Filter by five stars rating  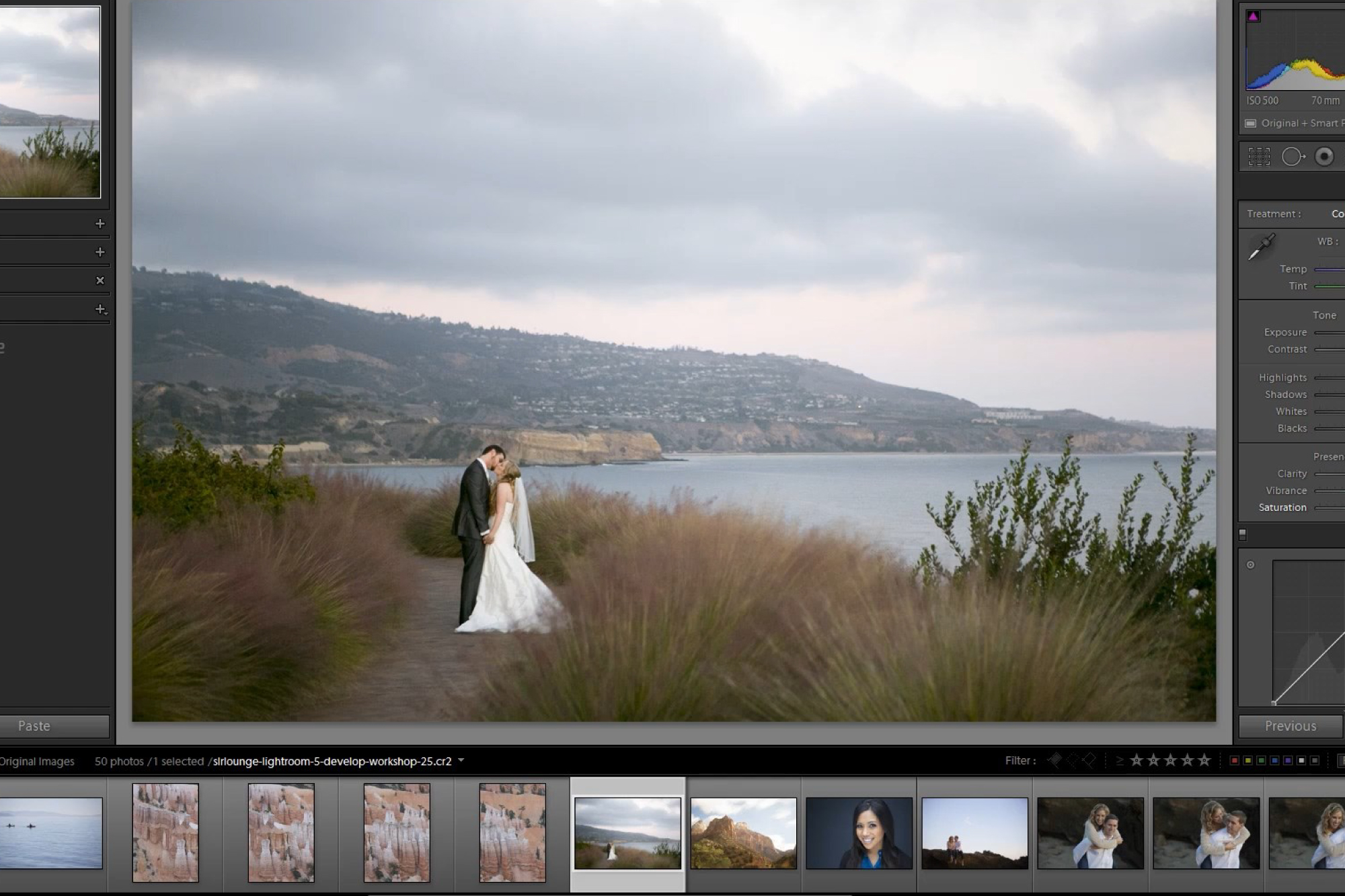click(x=1204, y=760)
